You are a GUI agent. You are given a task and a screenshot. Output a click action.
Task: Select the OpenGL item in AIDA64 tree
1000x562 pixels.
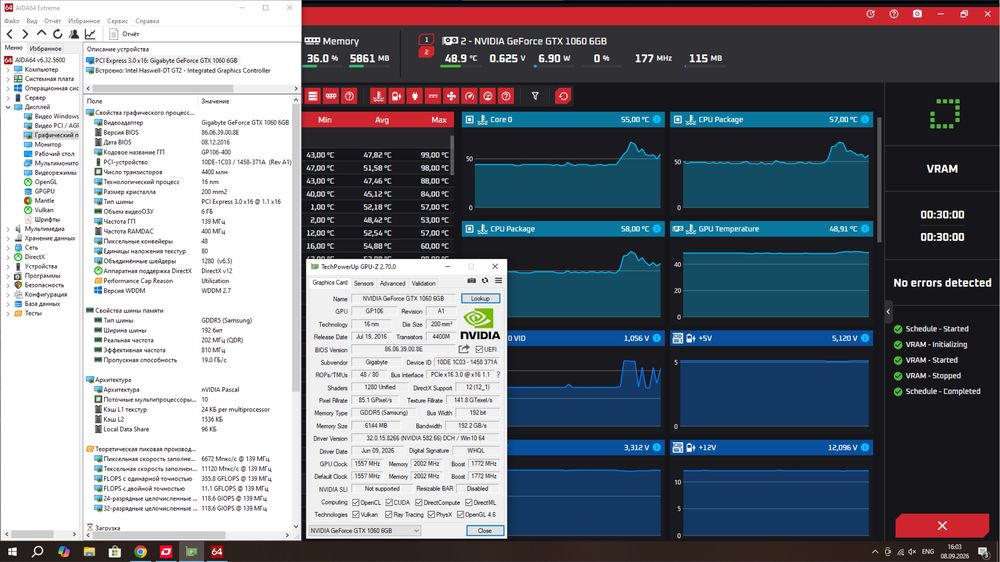point(45,182)
